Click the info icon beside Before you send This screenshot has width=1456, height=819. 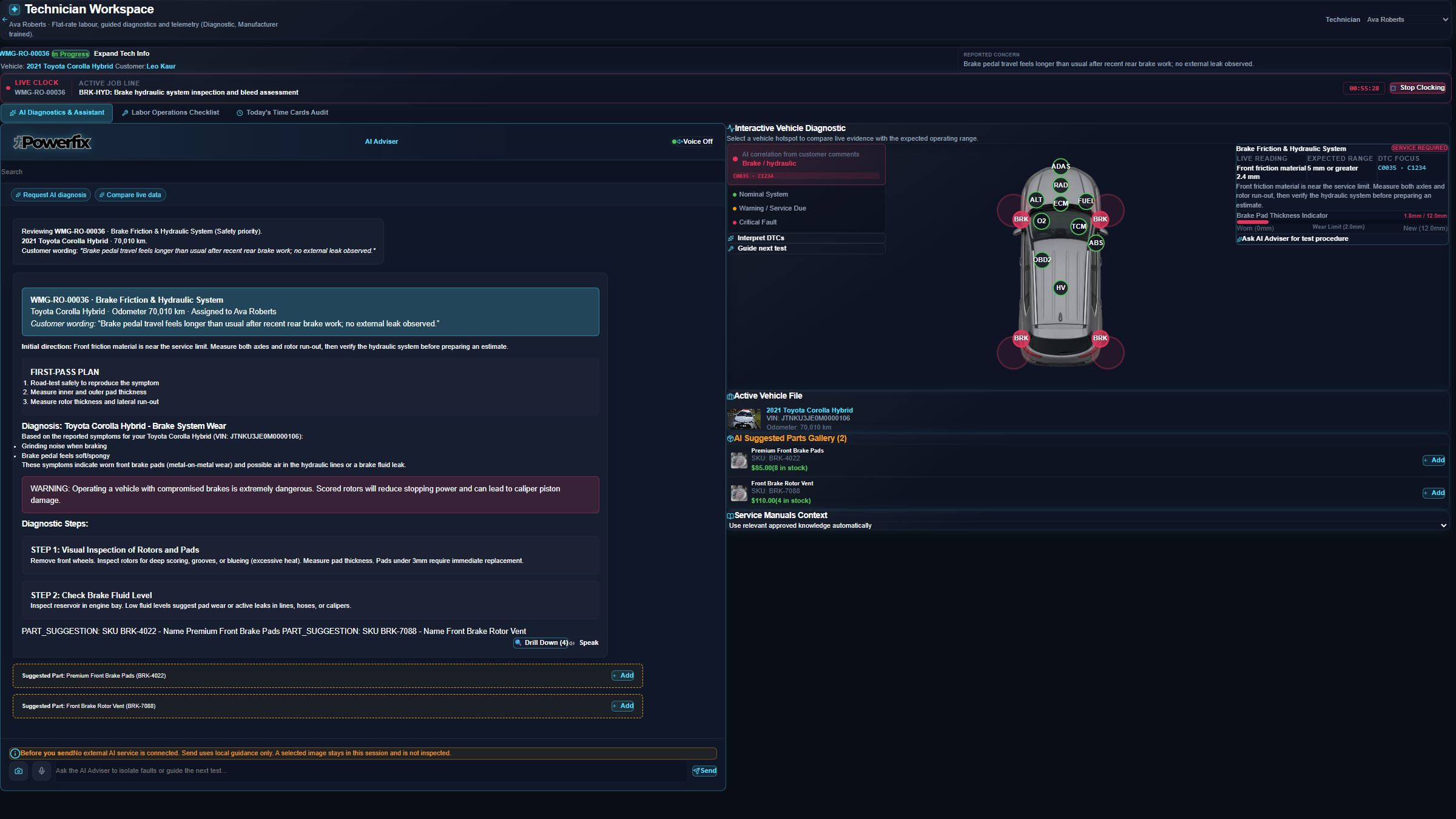point(15,753)
